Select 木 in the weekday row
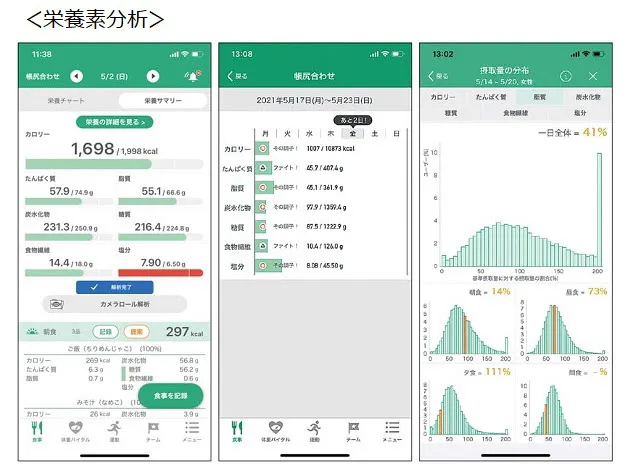Screen dimensions: 630x465 click(x=331, y=134)
